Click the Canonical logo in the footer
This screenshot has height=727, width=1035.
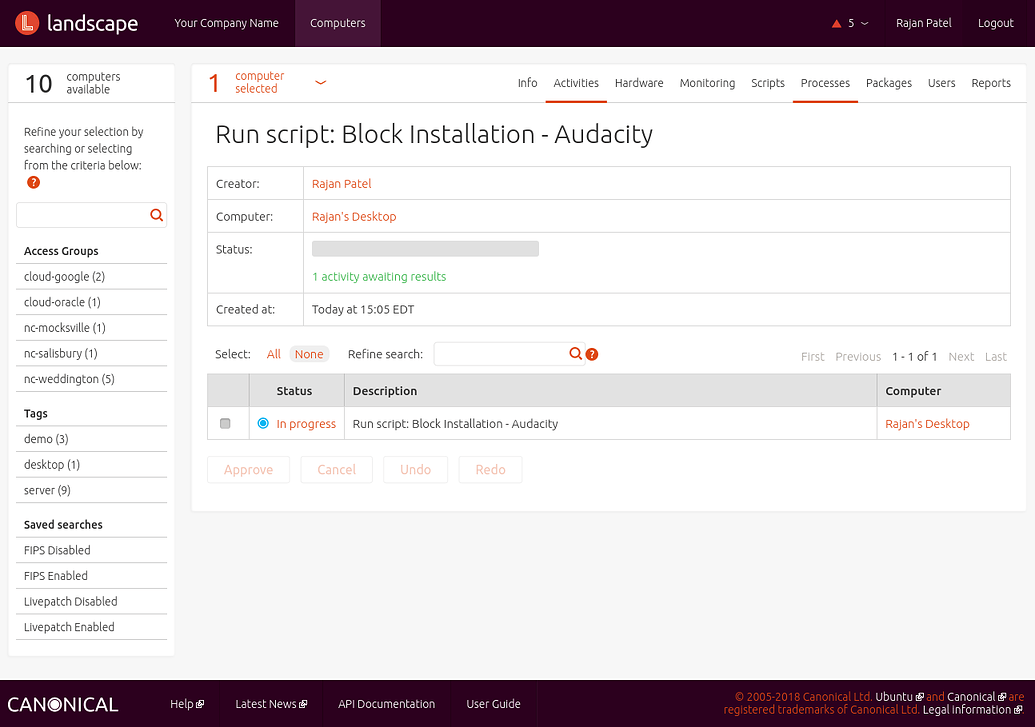click(62, 704)
